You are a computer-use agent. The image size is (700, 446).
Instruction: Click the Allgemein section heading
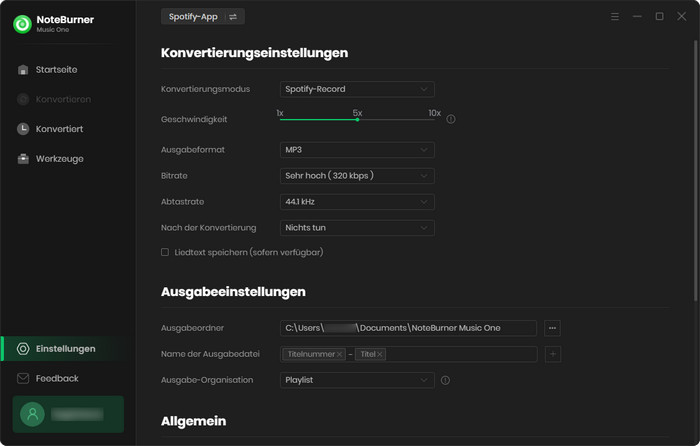[193, 421]
